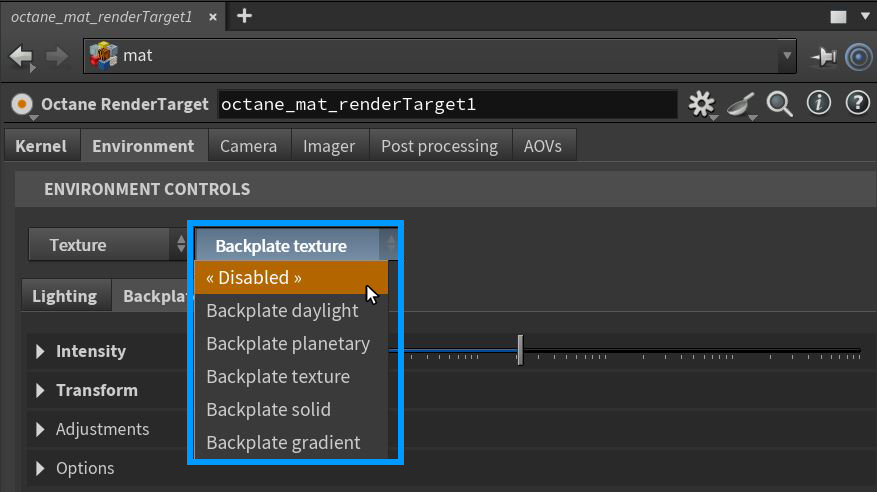Add a new pane tab with plus
877x492 pixels.
click(x=244, y=15)
